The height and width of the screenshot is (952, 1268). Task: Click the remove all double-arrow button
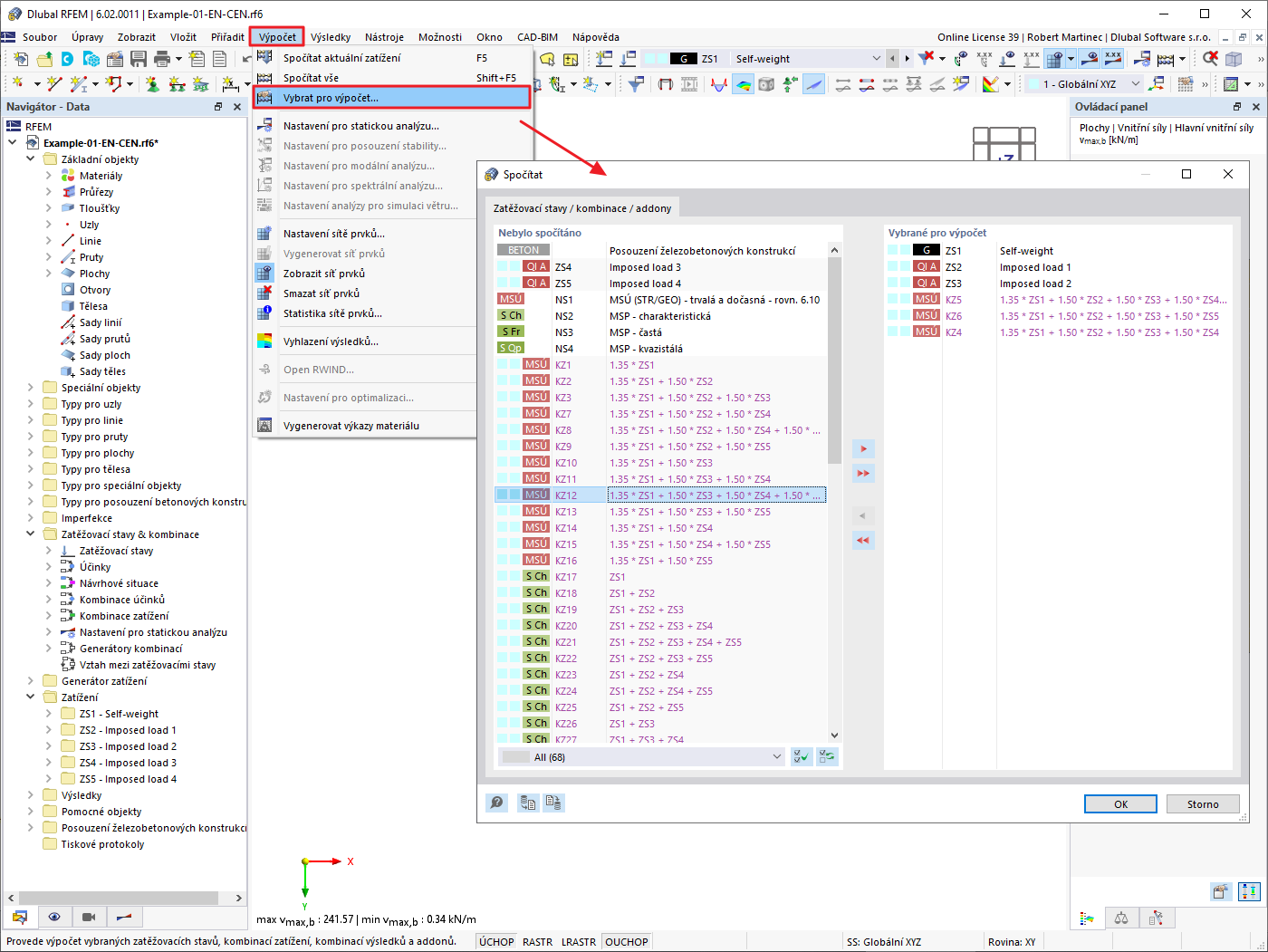(863, 540)
